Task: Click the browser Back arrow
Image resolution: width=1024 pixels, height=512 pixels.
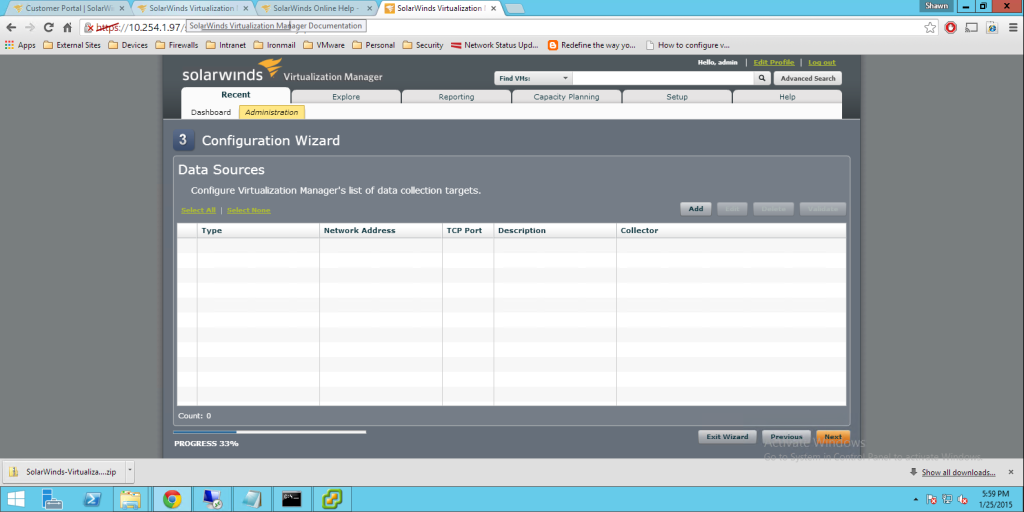Action: pyautogui.click(x=11, y=27)
